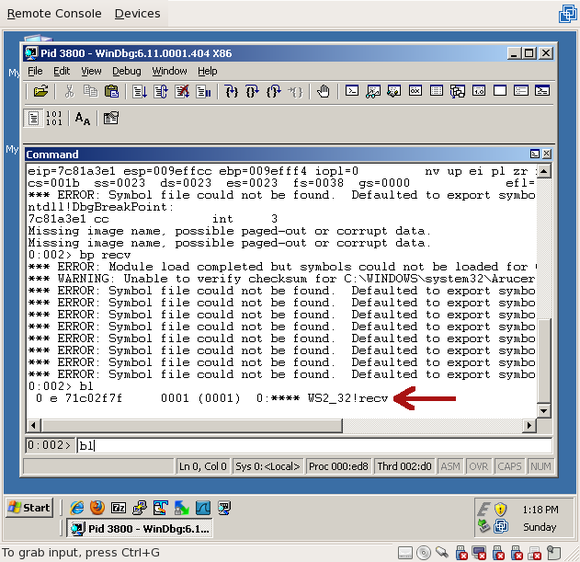The width and height of the screenshot is (580, 562).
Task: Open the Command window toolbar icon
Action: 351,91
